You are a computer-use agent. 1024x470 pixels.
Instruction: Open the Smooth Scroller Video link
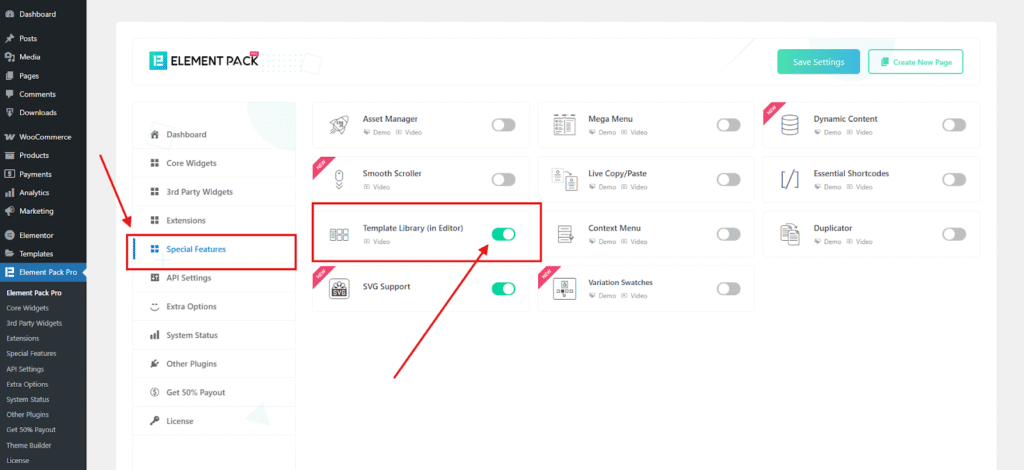pos(377,187)
